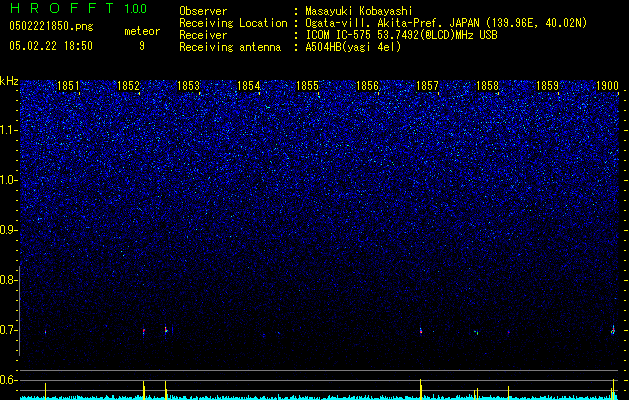Click the ICOM IC-575 receiver text
This screenshot has width=629, height=400.
[x=401, y=35]
